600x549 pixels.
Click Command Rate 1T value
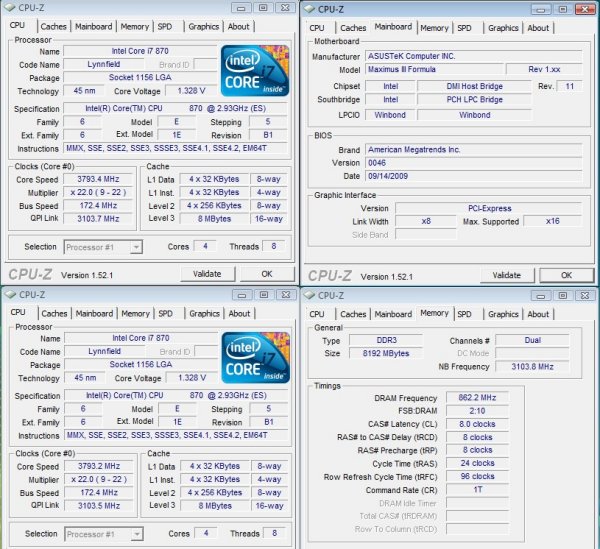tap(477, 490)
